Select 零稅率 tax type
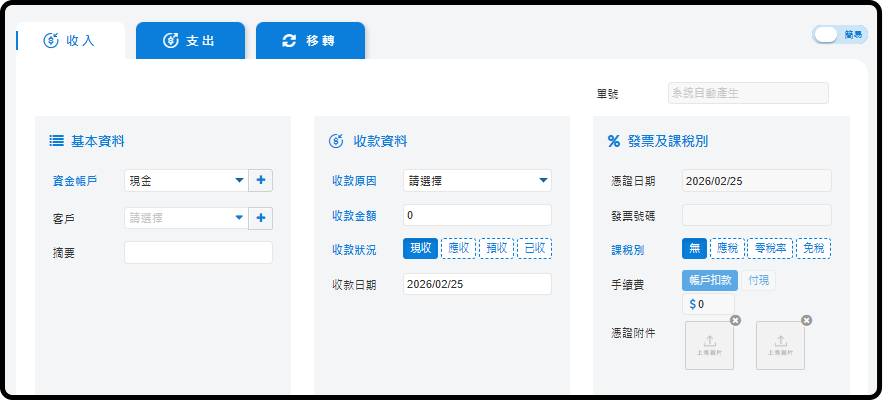The height and width of the screenshot is (400, 883). [x=770, y=248]
